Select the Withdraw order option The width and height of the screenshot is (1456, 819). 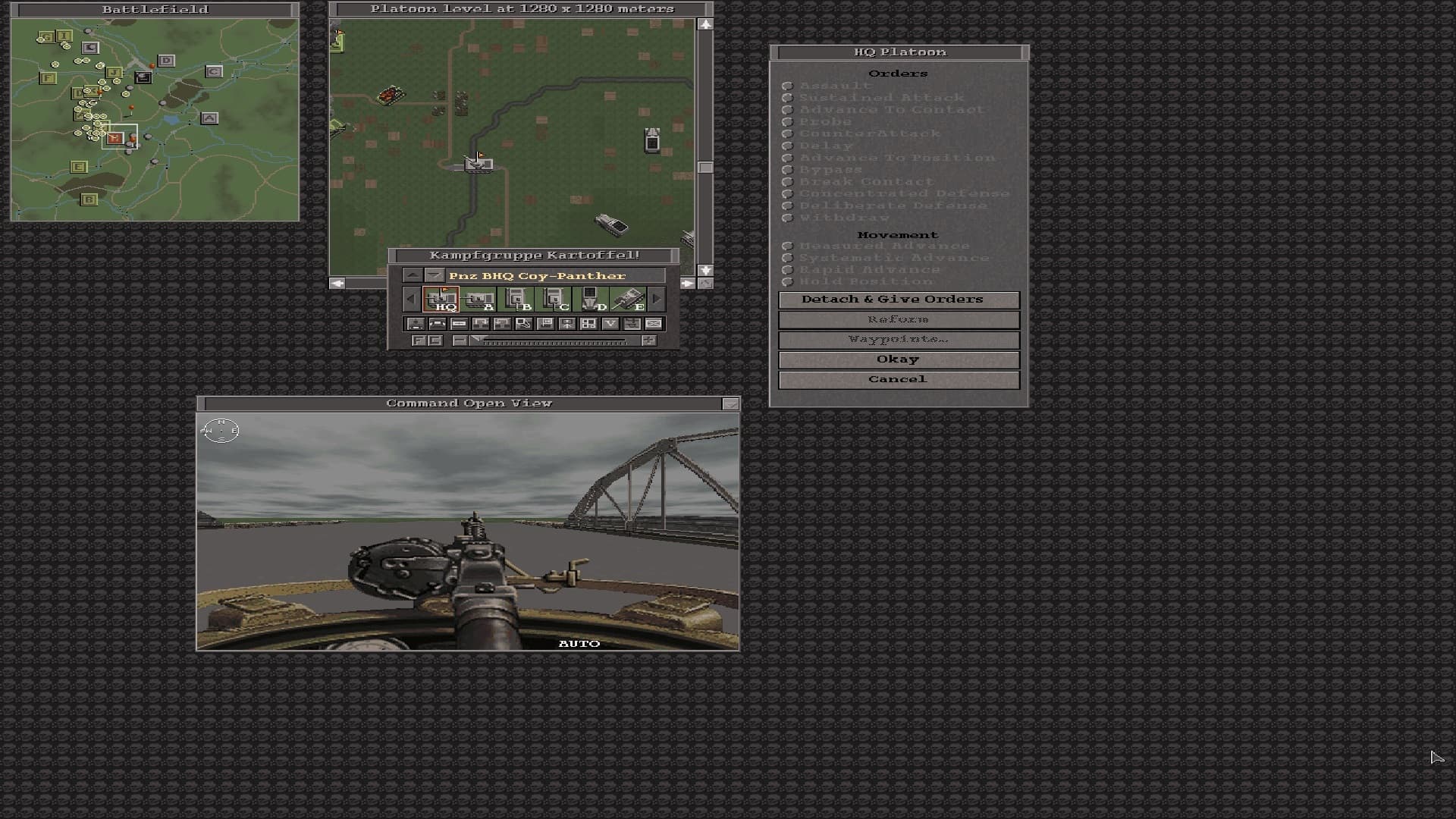pyautogui.click(x=789, y=218)
